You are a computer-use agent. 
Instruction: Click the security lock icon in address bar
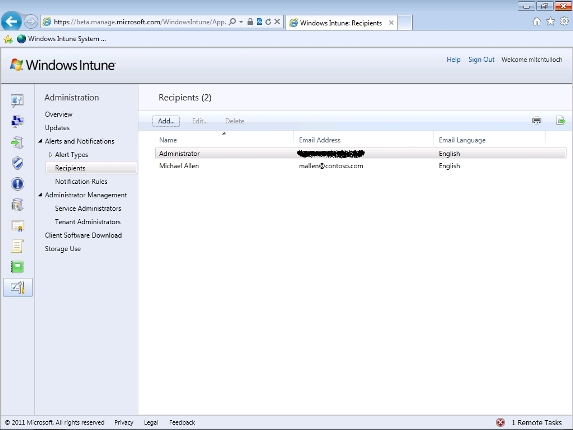[250, 22]
